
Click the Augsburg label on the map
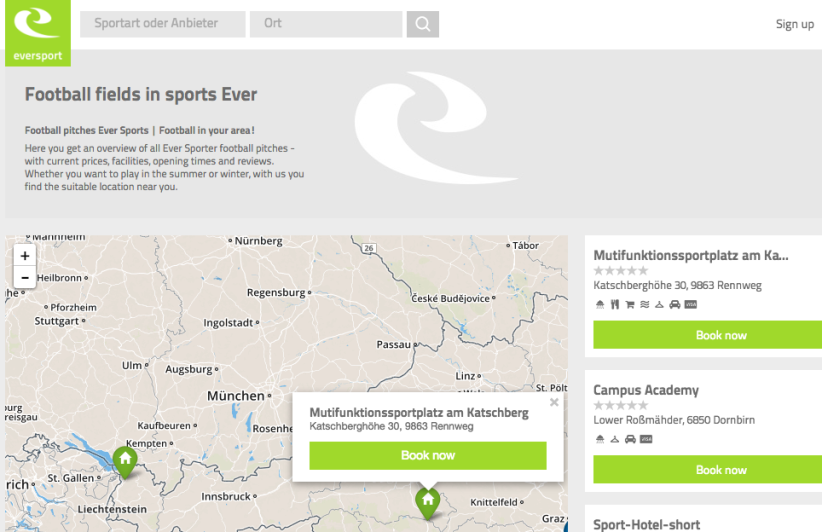[x=189, y=369]
